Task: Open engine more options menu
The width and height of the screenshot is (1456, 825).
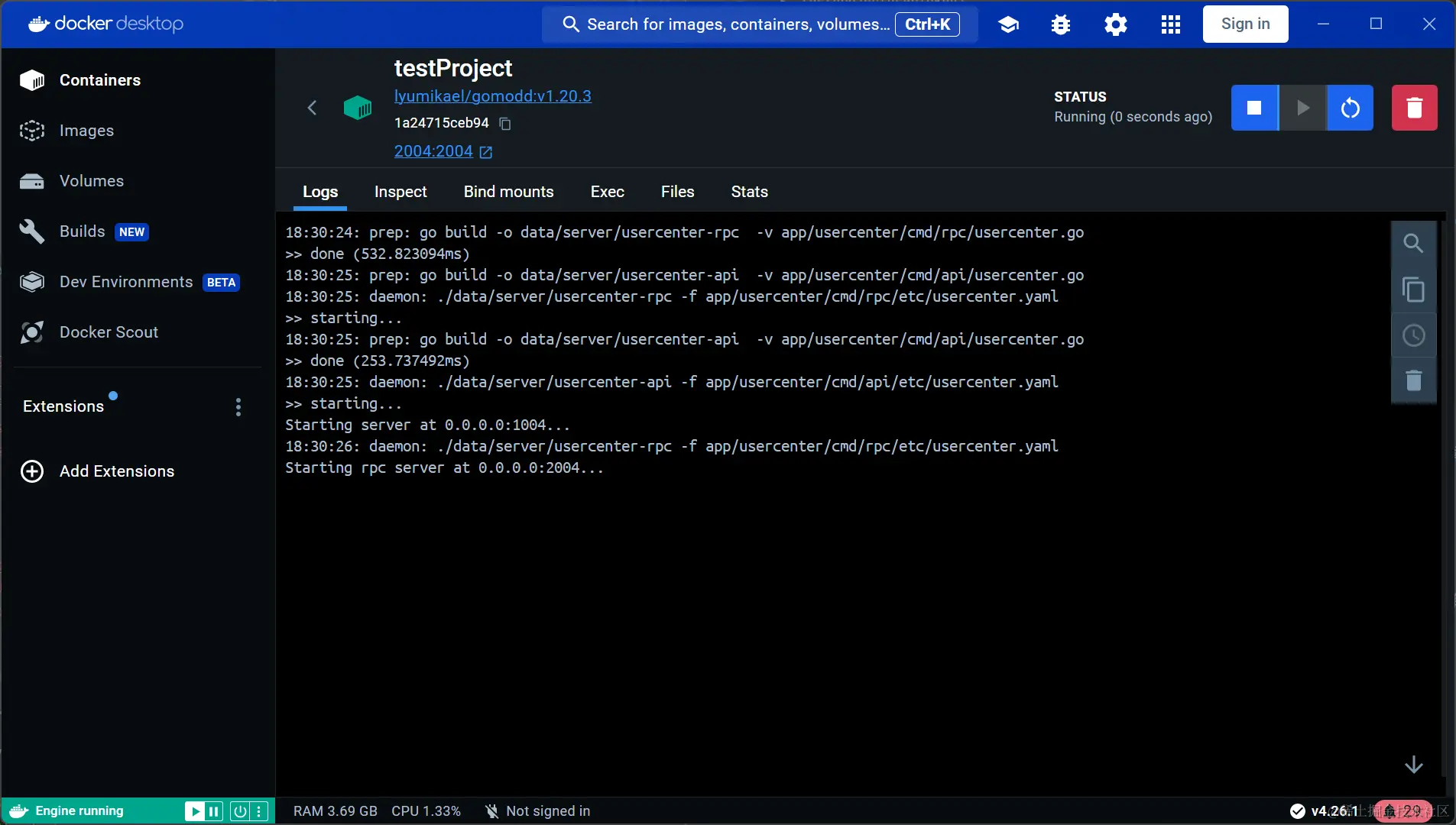Action: [x=259, y=811]
